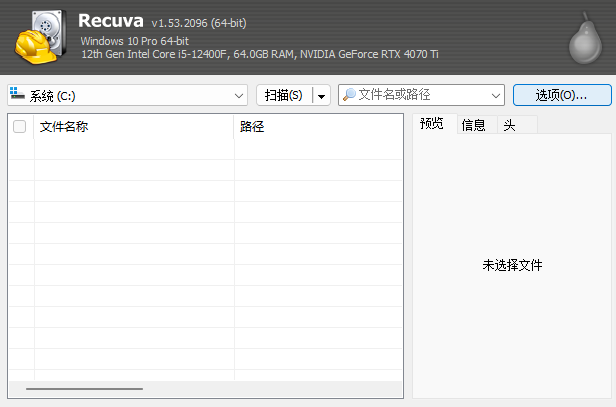Screen dimensions: 616x407
Task: Sort by the 文件名称 column header
Action: pos(134,126)
